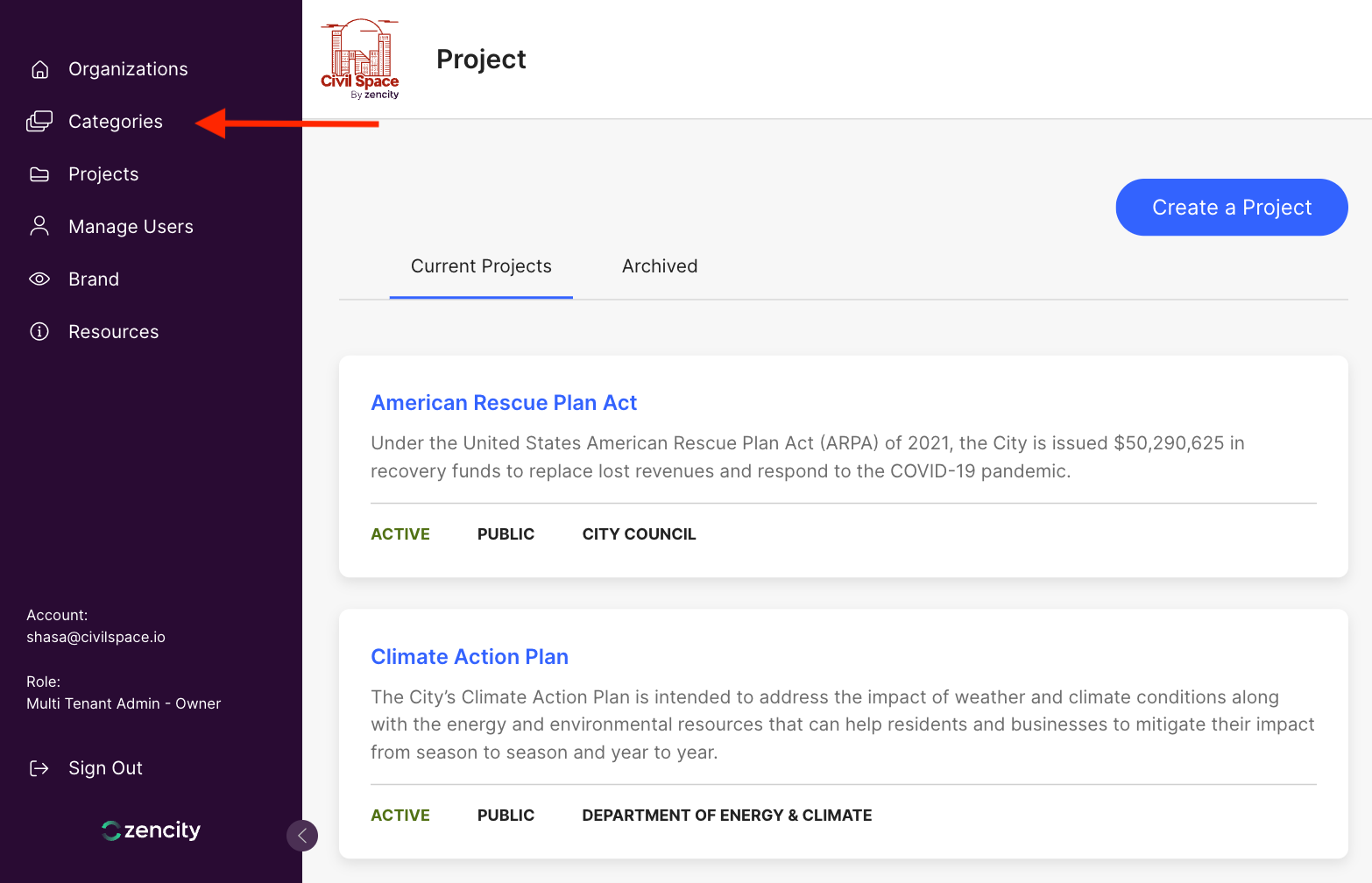Click the Manage Users person icon
Image resolution: width=1372 pixels, height=883 pixels.
click(x=39, y=227)
